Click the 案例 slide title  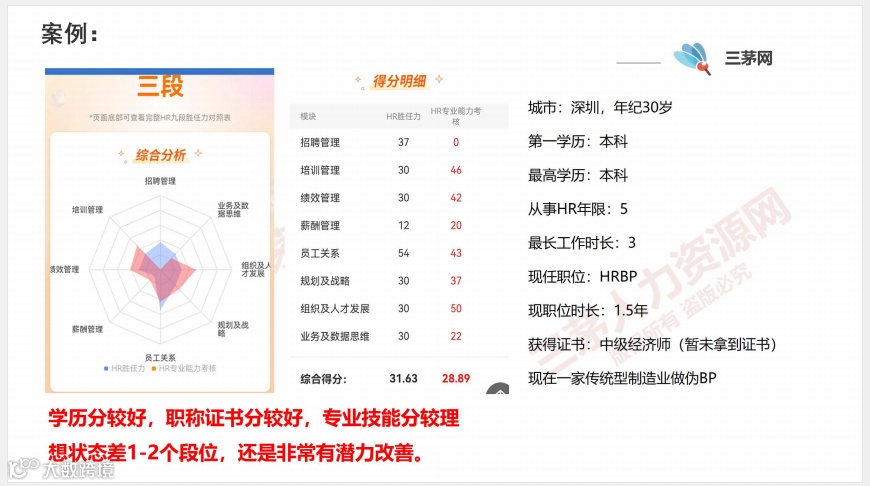pyautogui.click(x=69, y=34)
